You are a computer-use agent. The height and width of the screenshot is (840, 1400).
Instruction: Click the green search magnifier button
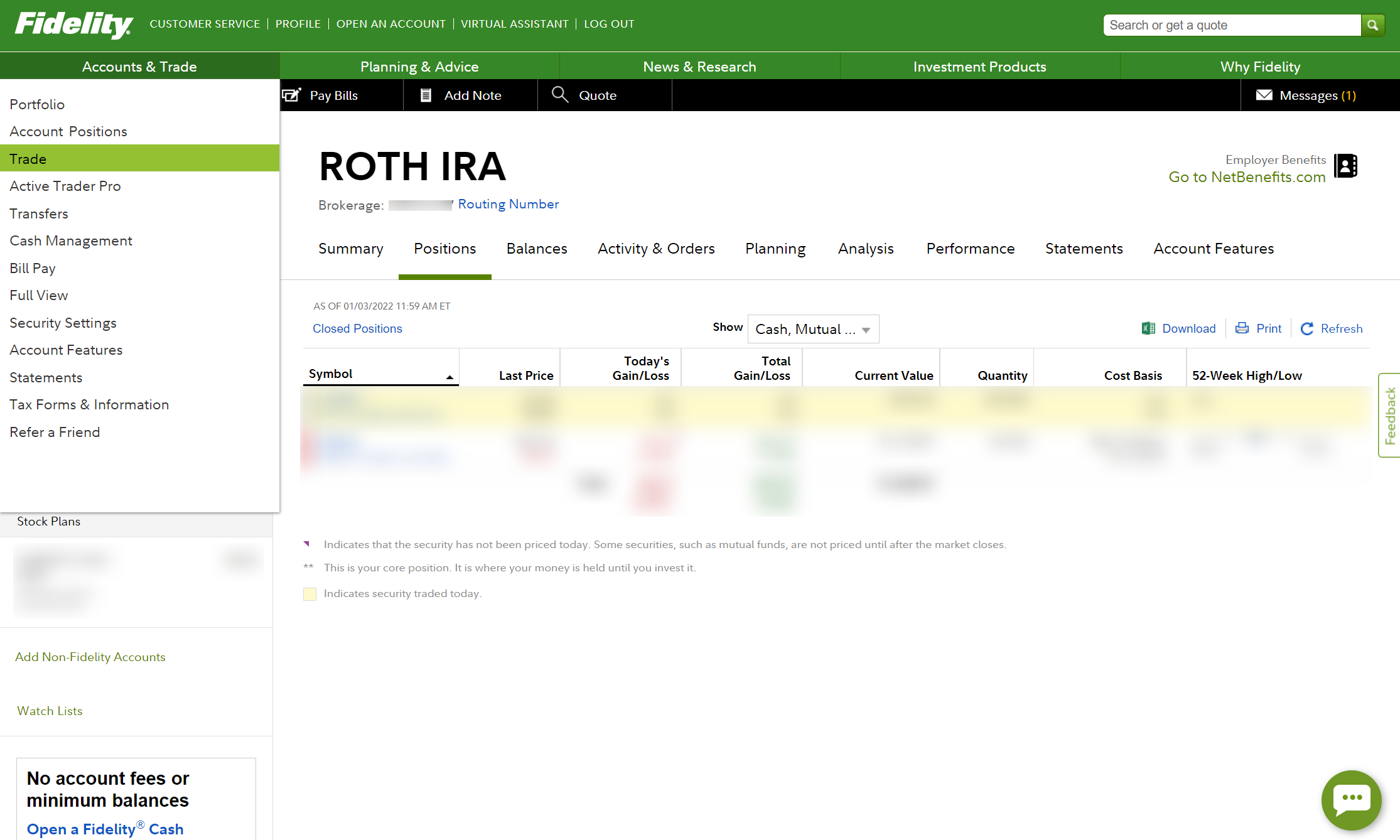tap(1372, 25)
